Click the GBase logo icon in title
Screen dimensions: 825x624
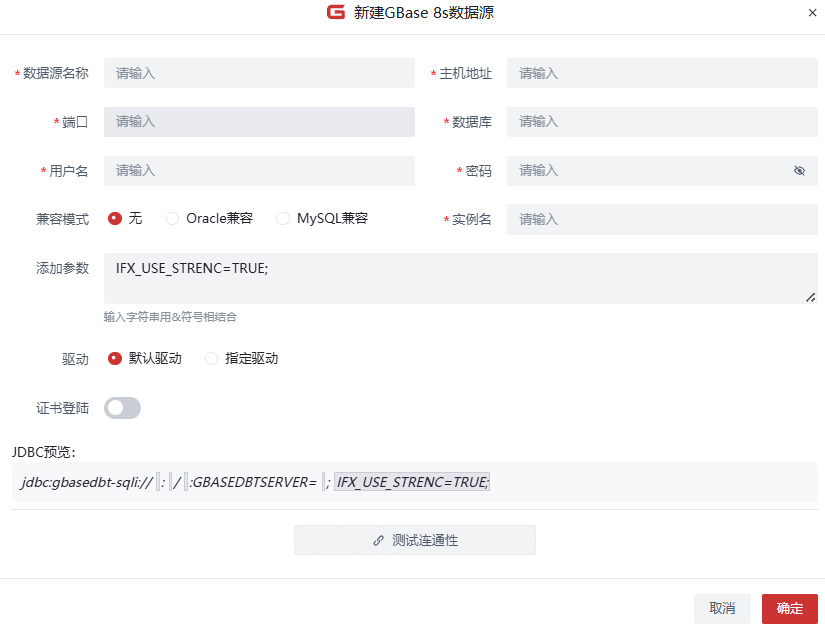pyautogui.click(x=336, y=13)
